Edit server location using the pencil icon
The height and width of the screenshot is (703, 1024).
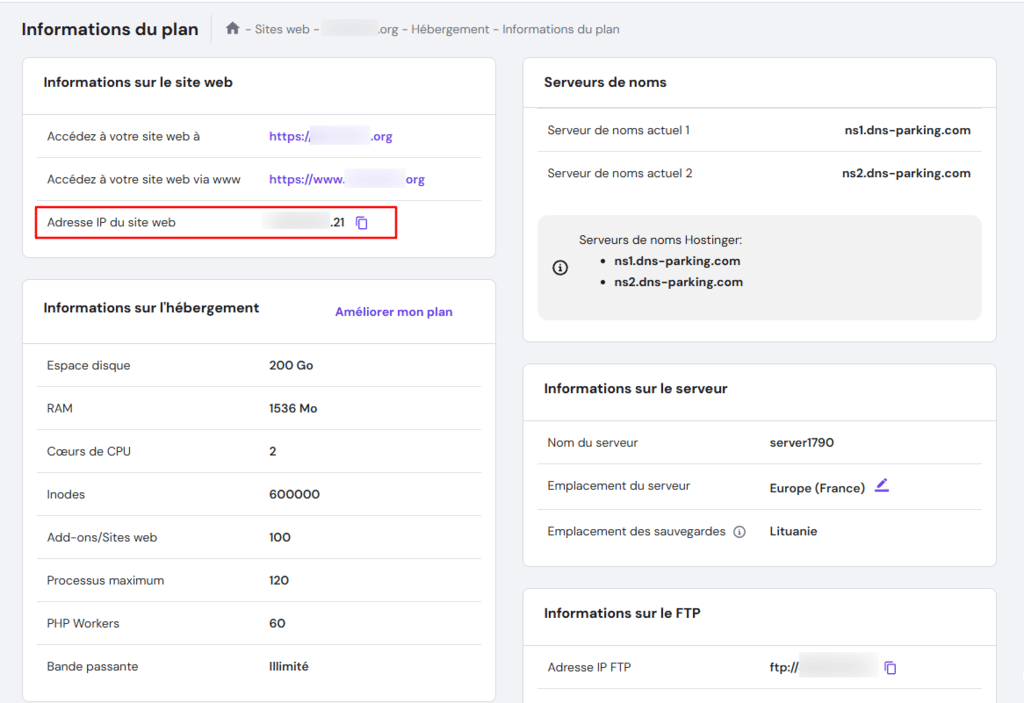coord(881,487)
